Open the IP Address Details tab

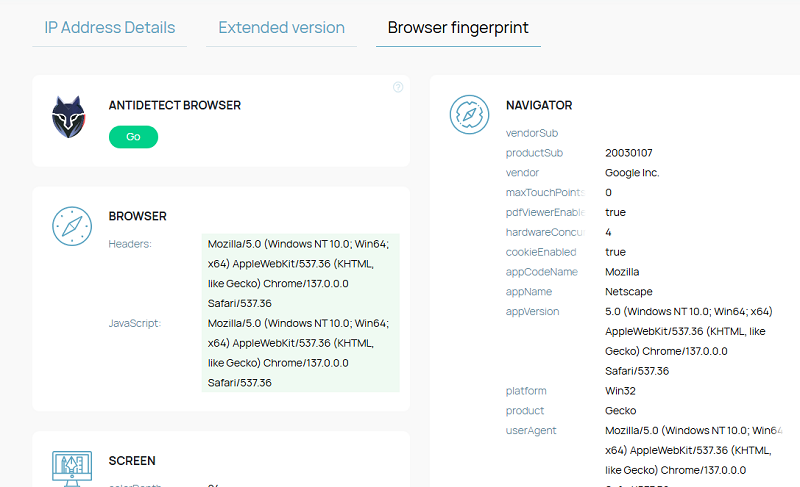109,28
